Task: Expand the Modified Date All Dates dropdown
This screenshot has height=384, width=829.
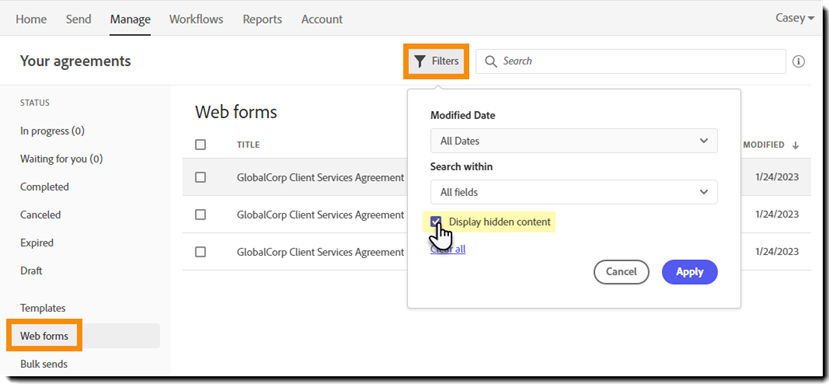Action: point(574,141)
